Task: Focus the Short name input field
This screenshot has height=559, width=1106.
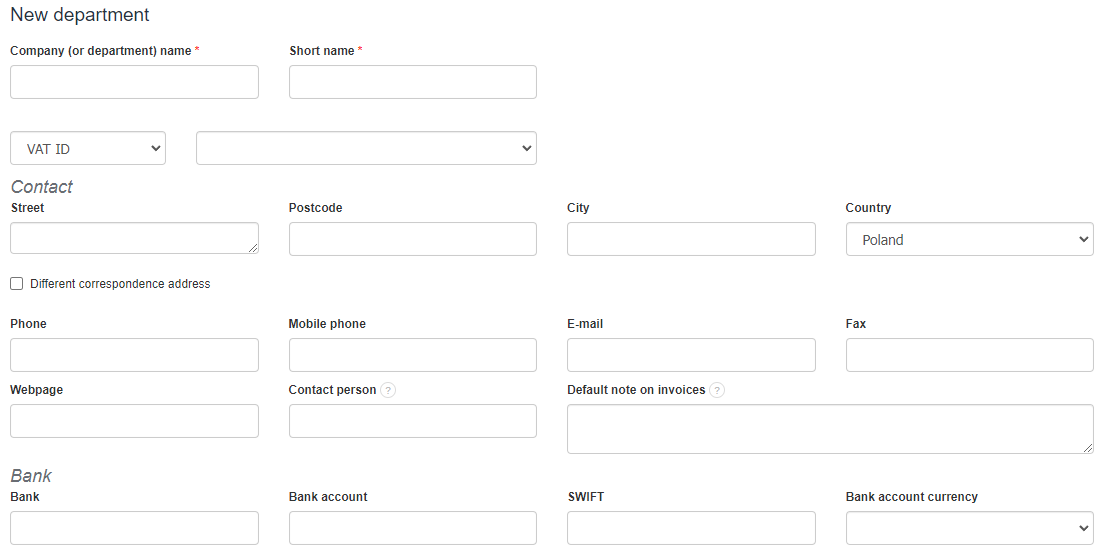Action: click(412, 82)
